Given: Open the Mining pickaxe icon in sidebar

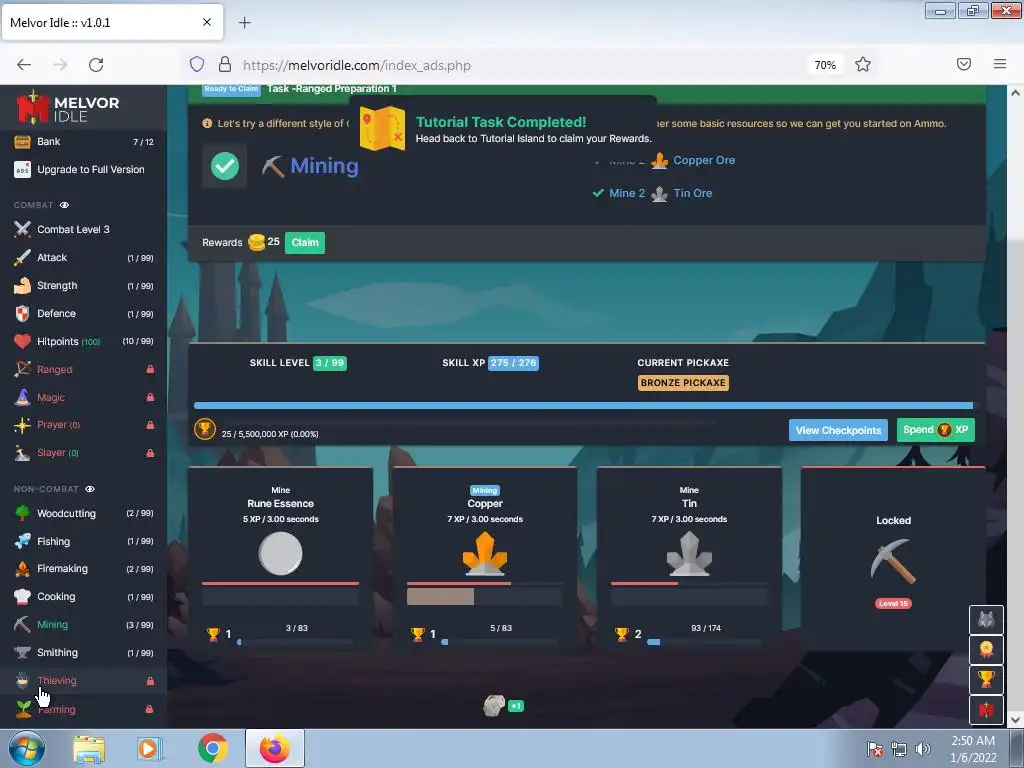Looking at the screenshot, I should [22, 625].
